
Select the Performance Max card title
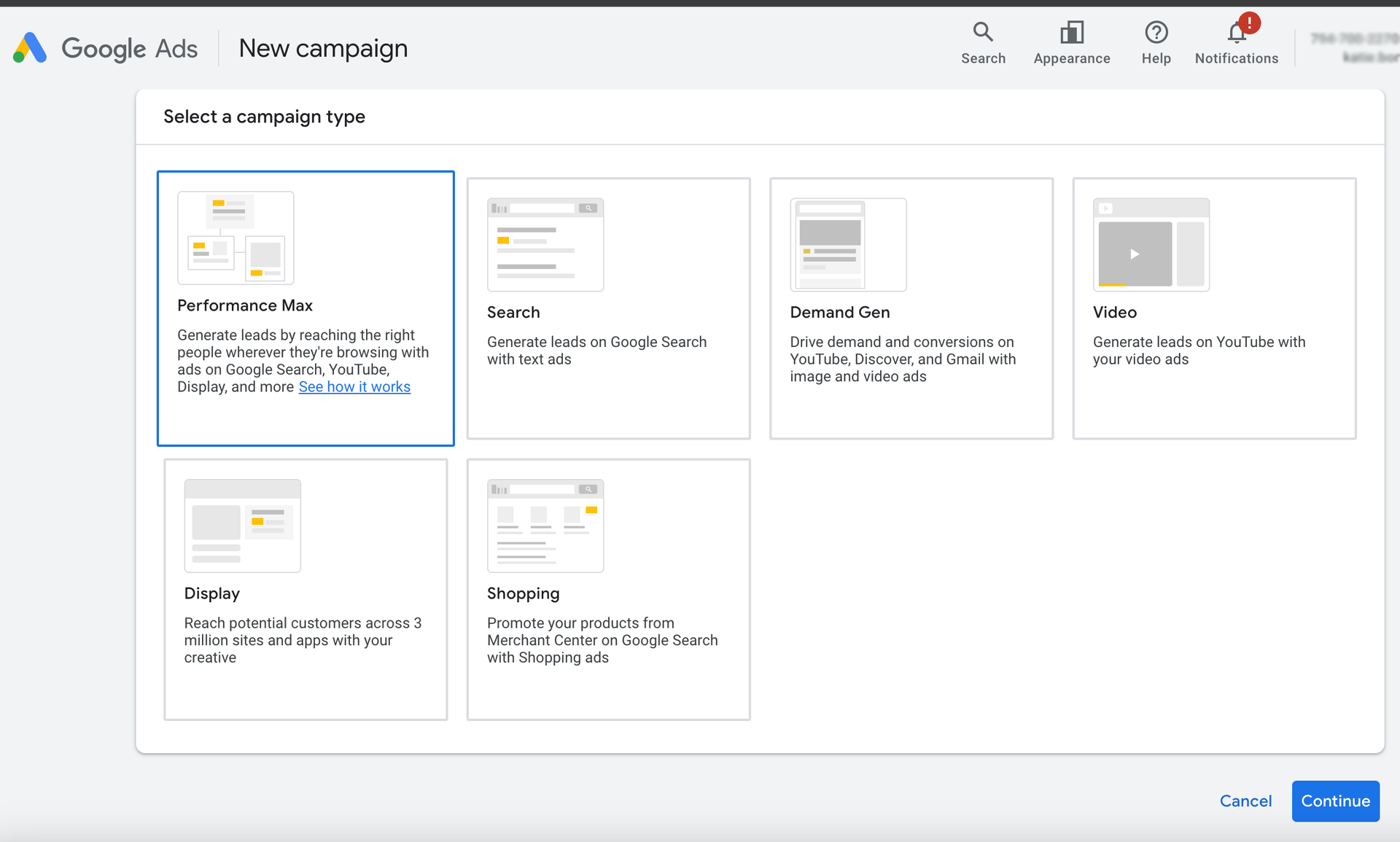pyautogui.click(x=245, y=305)
